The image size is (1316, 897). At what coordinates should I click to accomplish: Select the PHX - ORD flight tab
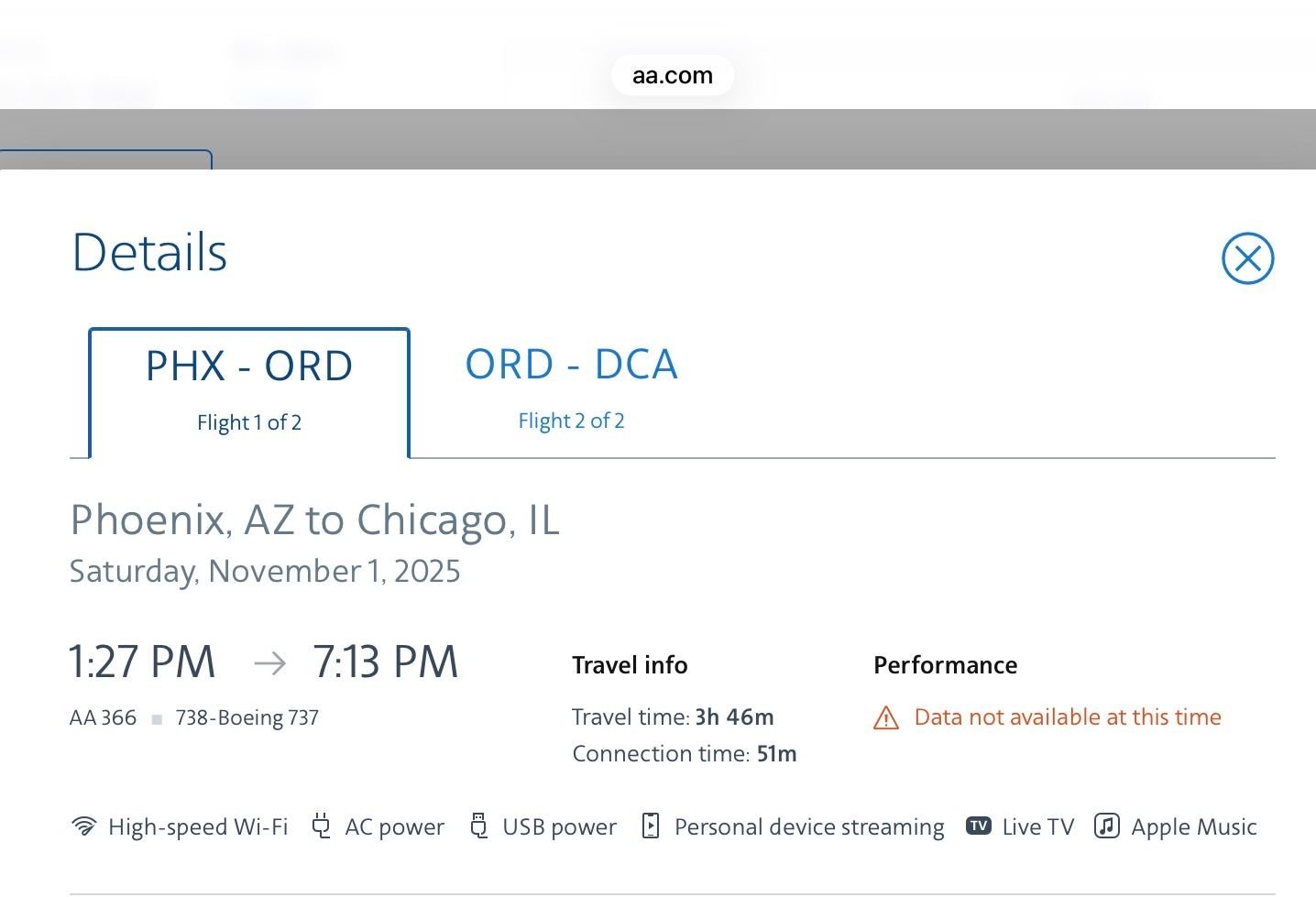coord(248,366)
